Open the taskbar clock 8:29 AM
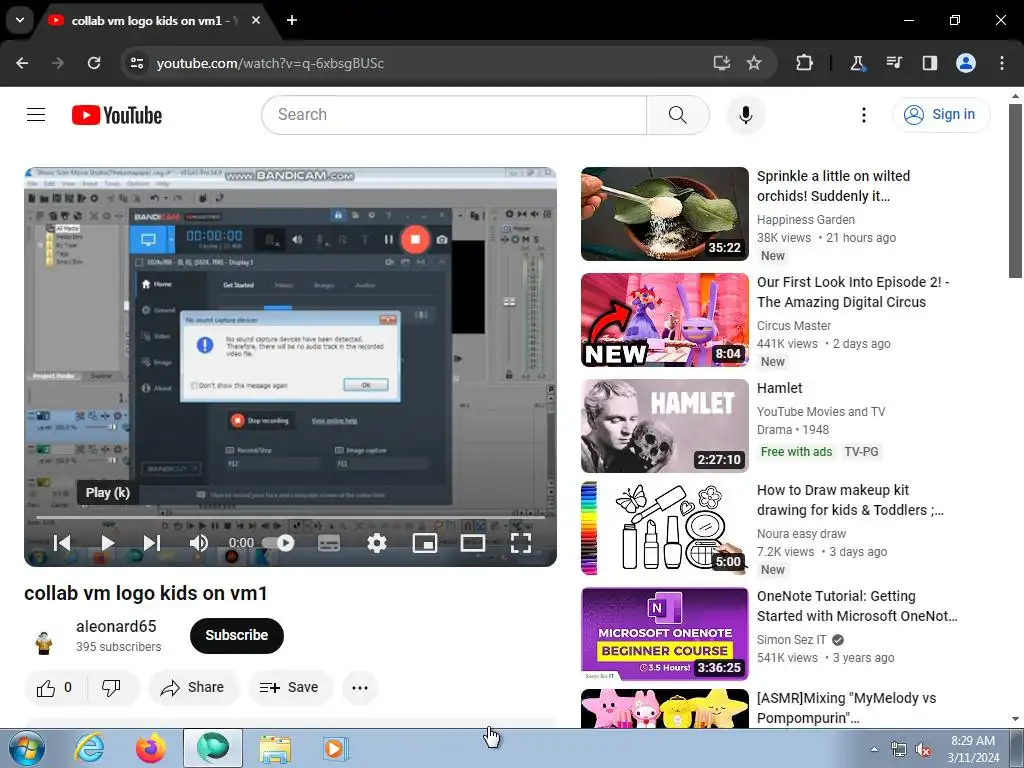1024x768 pixels. pos(973,749)
